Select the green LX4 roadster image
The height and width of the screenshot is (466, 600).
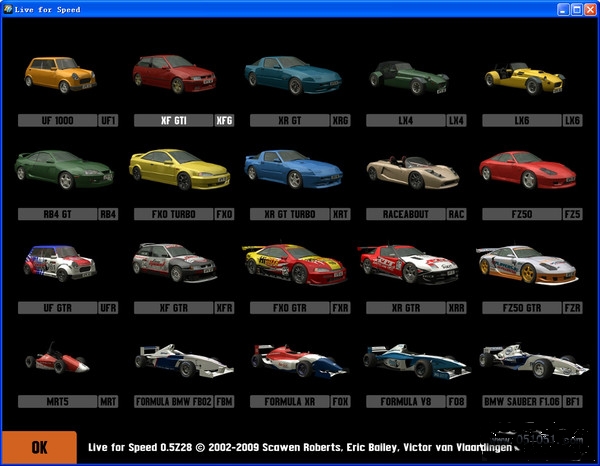click(409, 78)
